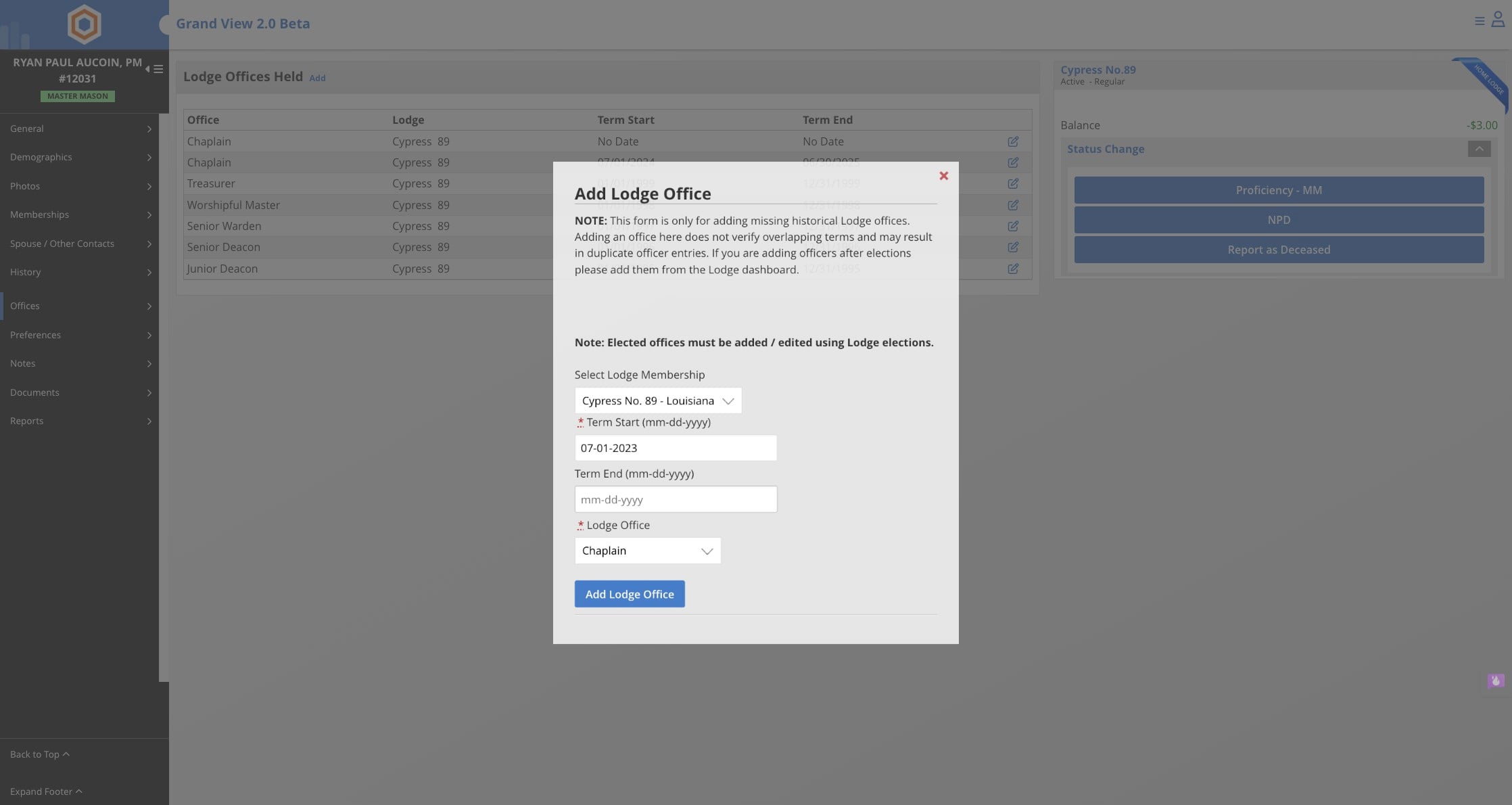Expand Footer at bottom of sidebar

tap(45, 791)
